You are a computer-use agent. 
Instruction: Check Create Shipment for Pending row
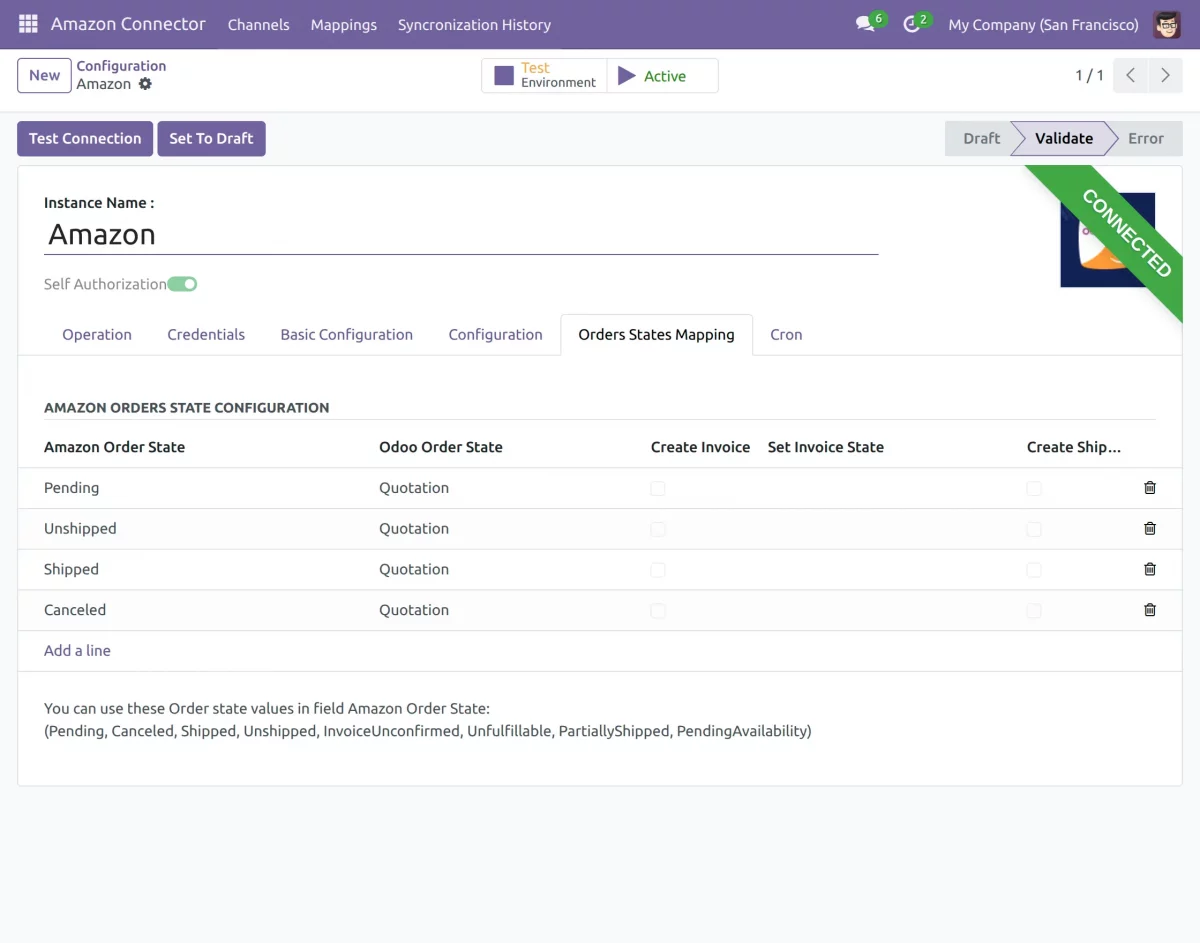click(1034, 488)
